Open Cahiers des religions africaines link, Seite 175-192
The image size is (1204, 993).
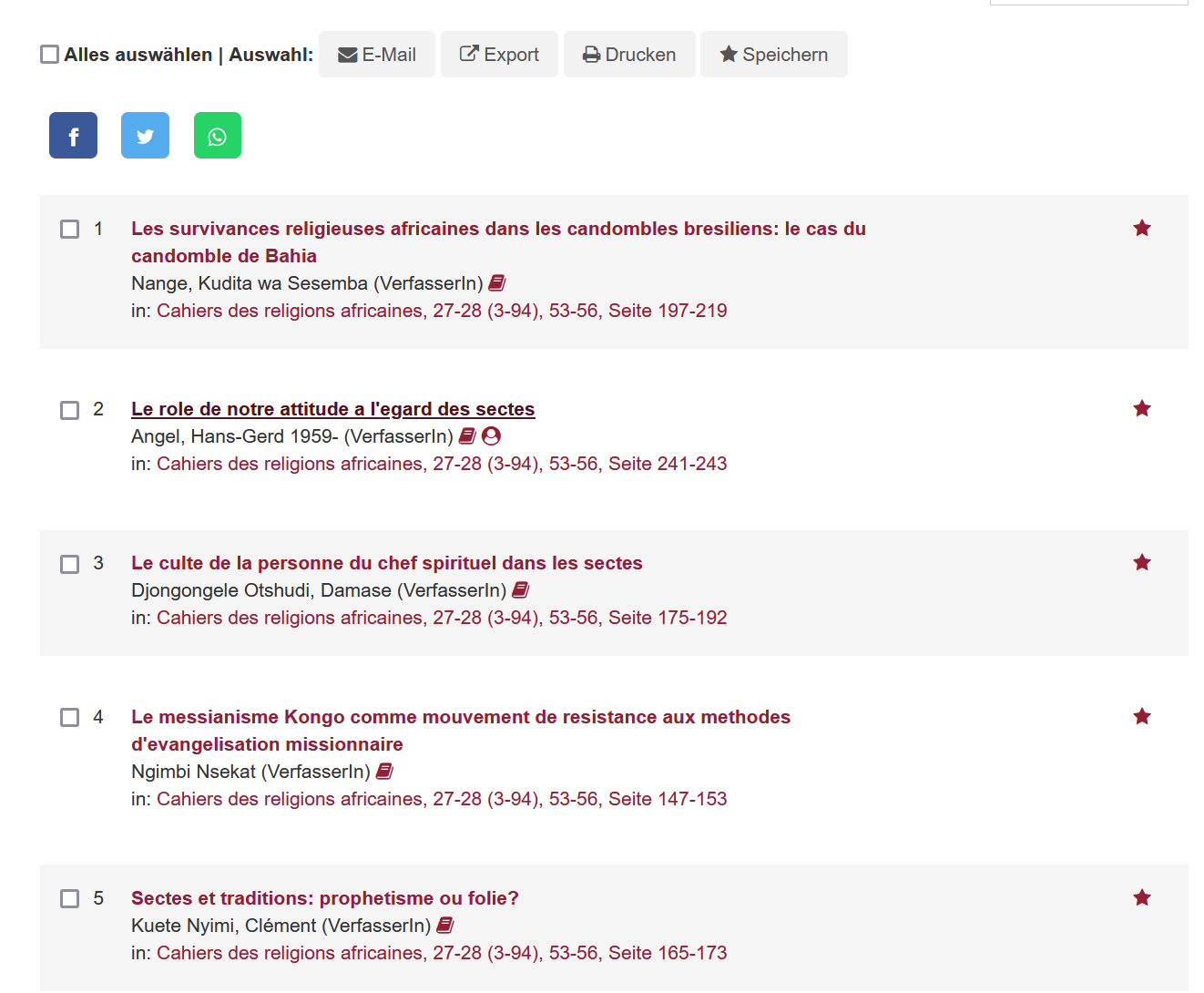442,618
